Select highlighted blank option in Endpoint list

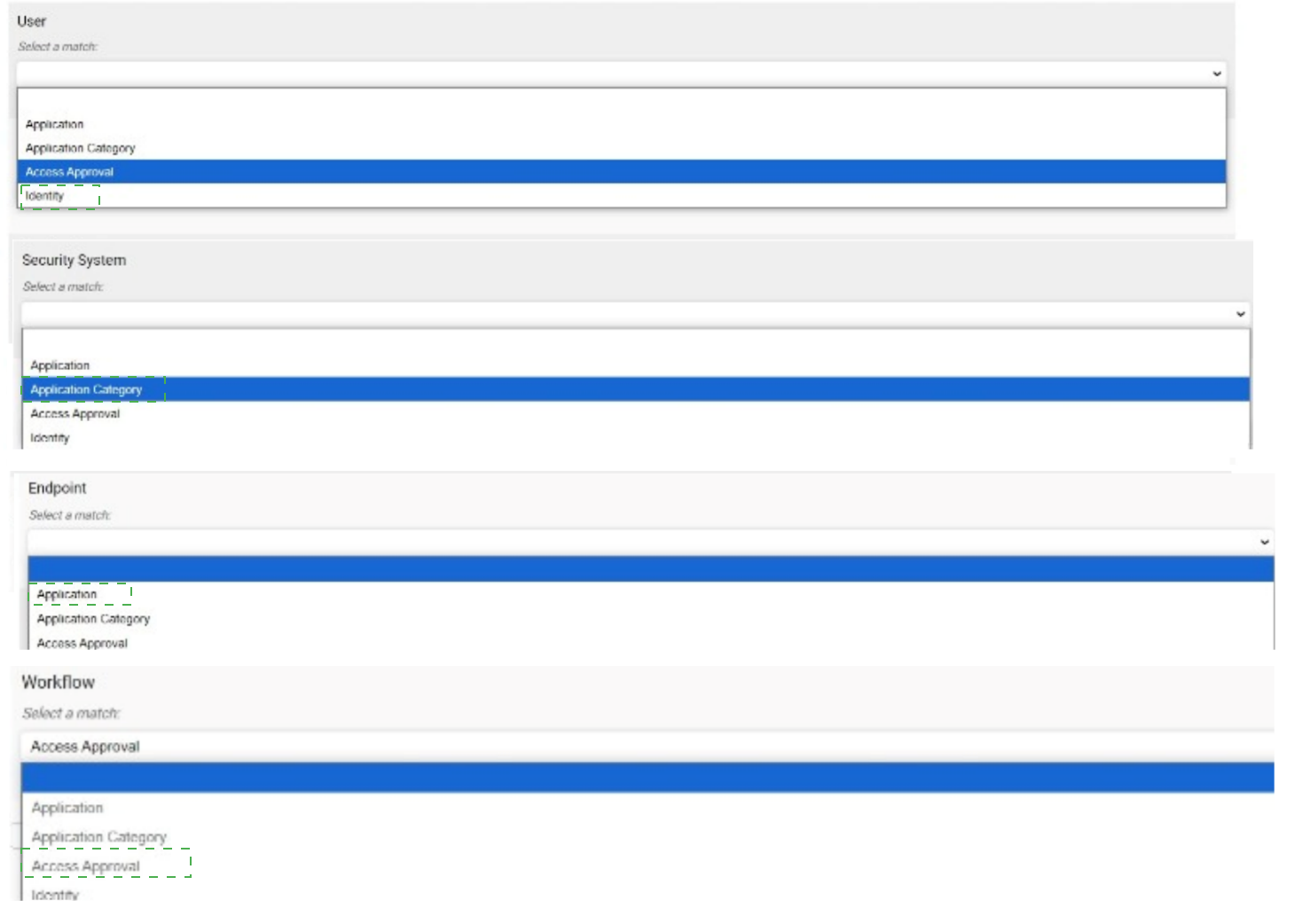pos(651,569)
